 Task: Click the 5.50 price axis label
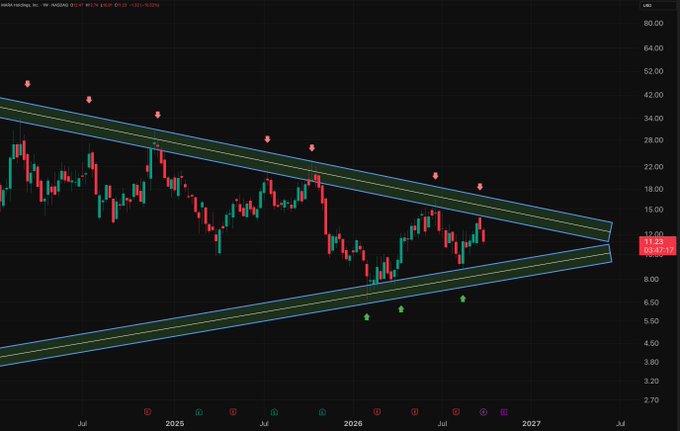point(651,321)
